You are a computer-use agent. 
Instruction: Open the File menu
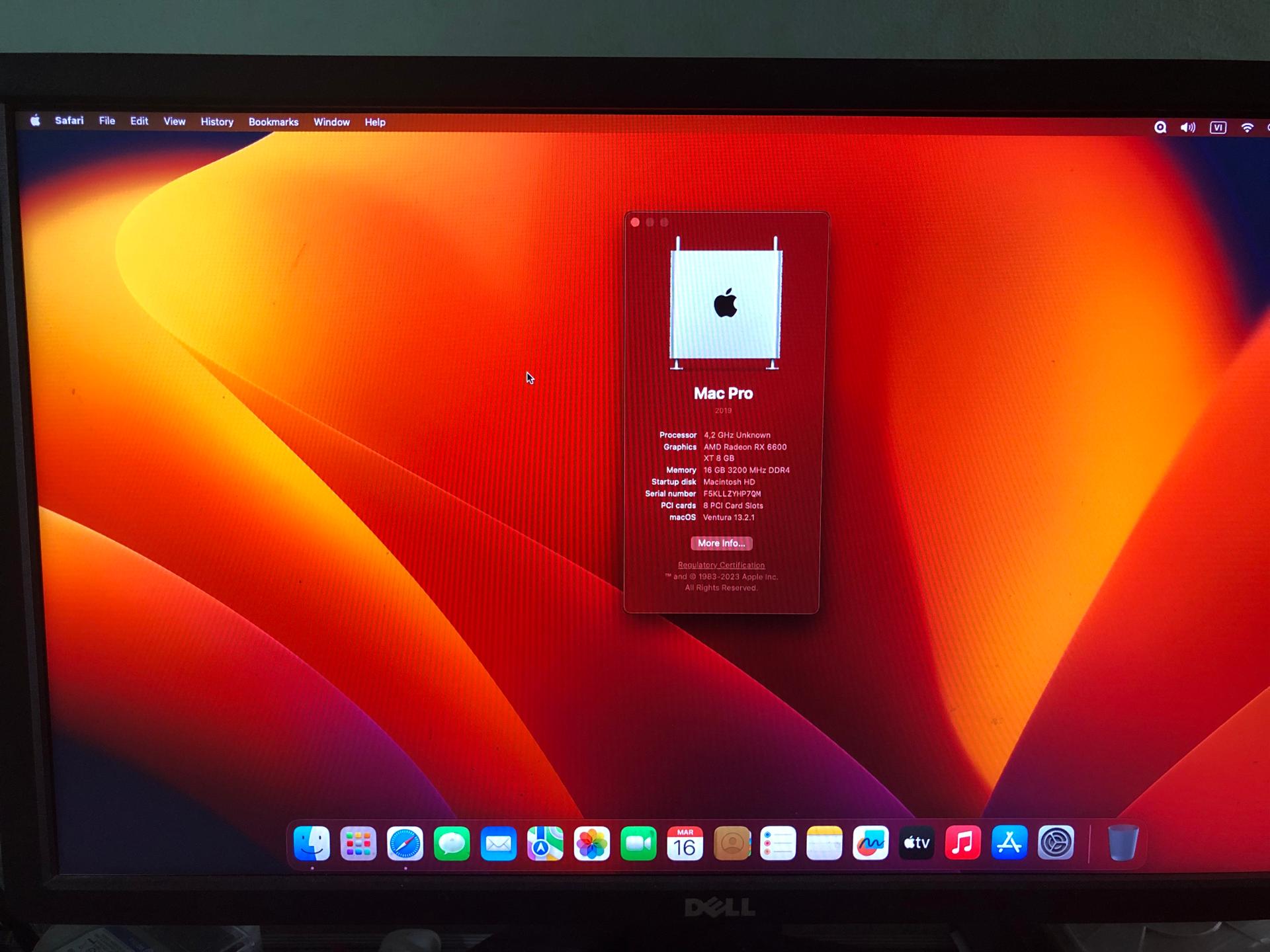(x=107, y=121)
